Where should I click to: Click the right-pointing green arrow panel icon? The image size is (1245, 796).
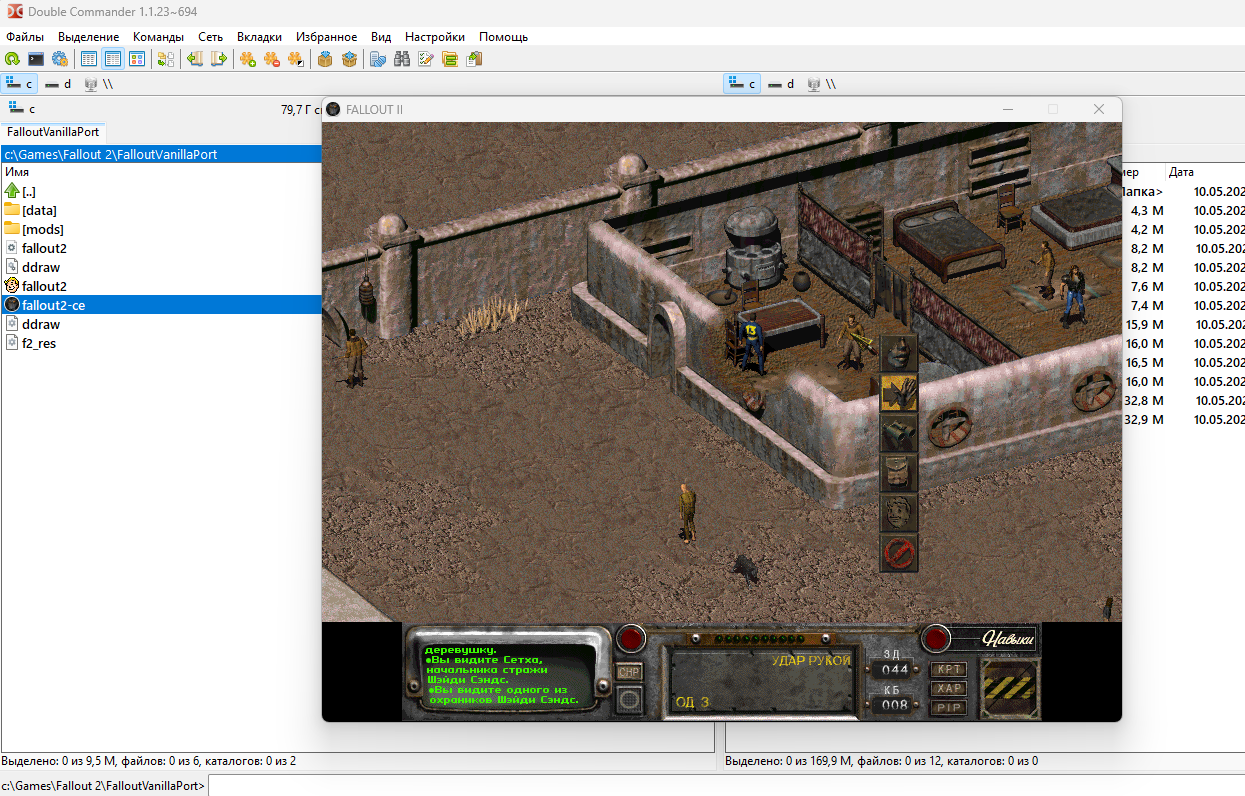point(219,59)
